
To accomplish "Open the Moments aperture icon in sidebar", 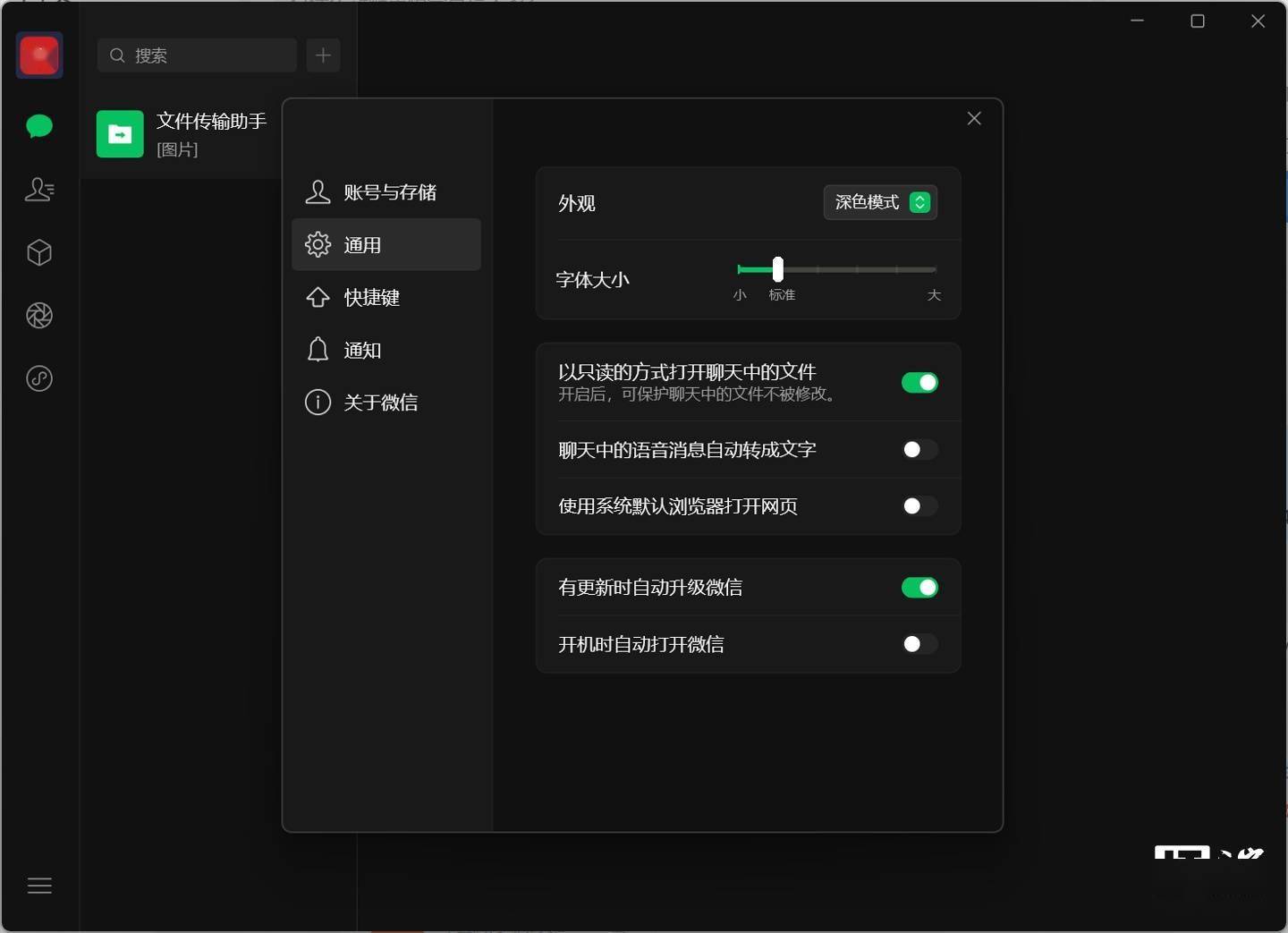I will point(39,316).
